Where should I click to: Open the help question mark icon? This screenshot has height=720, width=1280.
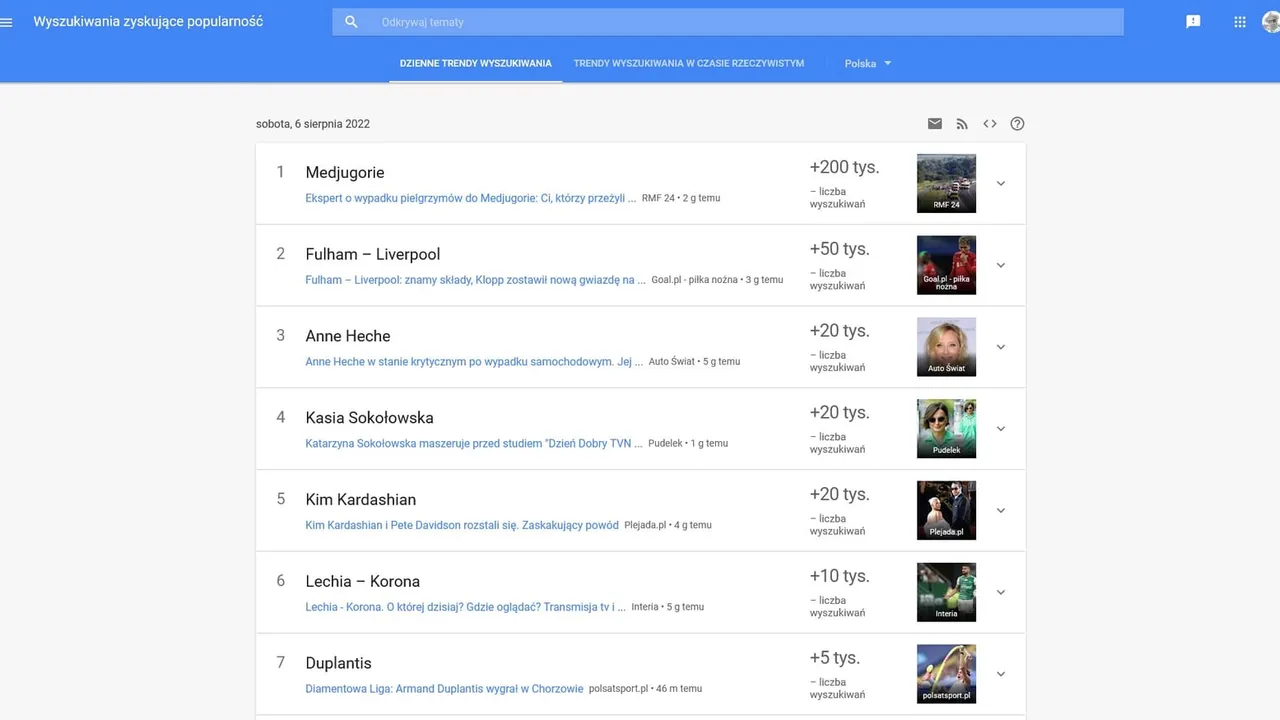point(1017,124)
